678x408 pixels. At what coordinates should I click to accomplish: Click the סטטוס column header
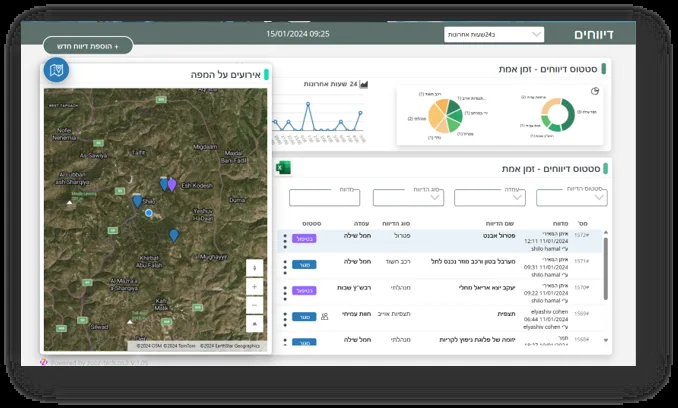coord(311,223)
